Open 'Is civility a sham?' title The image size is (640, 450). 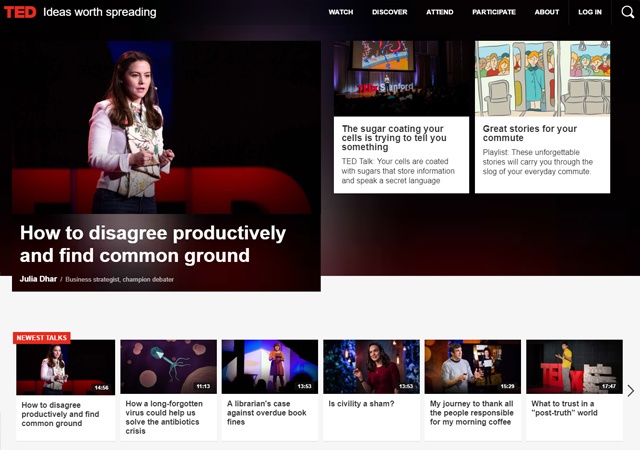click(361, 403)
